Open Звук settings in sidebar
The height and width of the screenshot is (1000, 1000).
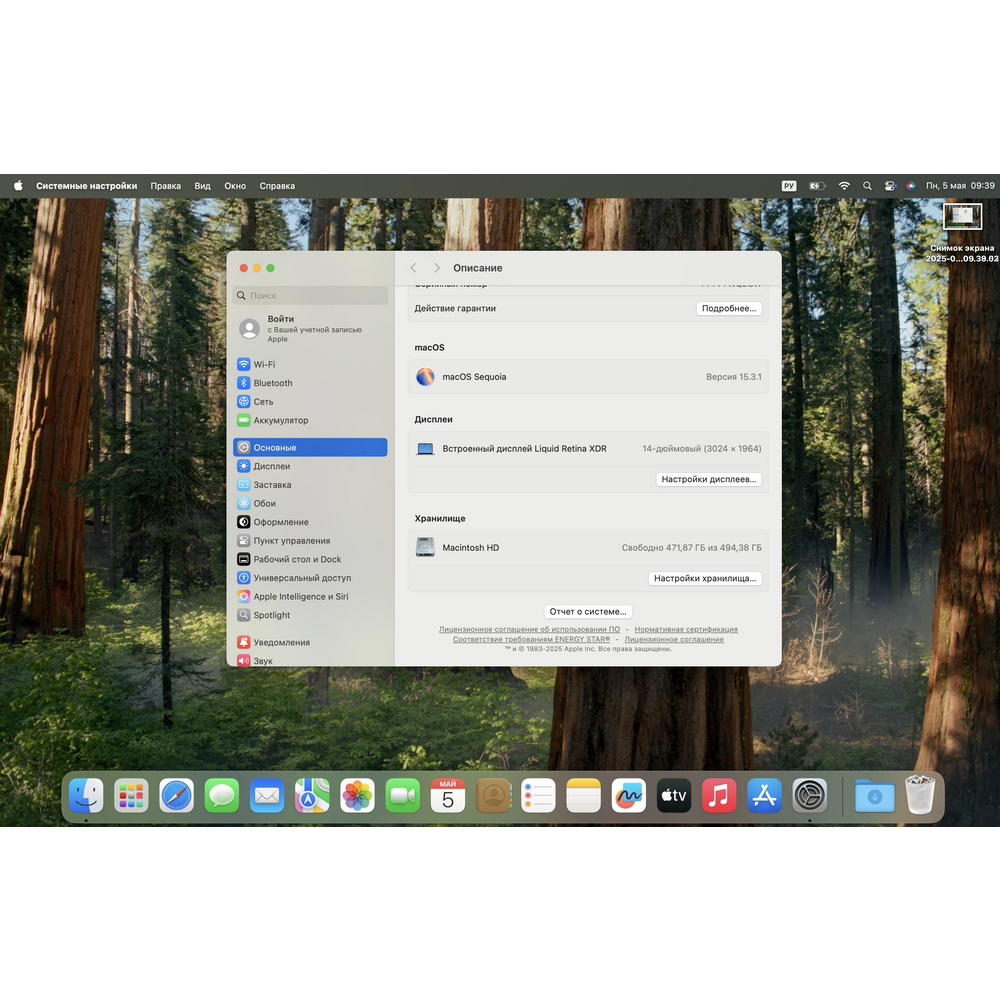tap(310, 661)
